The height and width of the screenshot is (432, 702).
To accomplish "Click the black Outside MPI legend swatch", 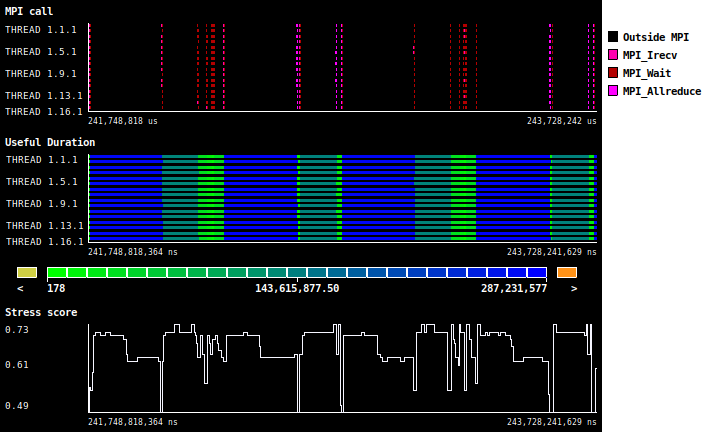I will click(613, 37).
